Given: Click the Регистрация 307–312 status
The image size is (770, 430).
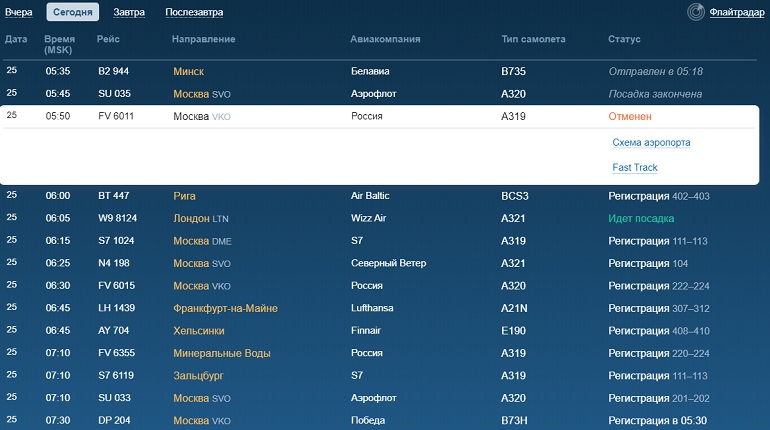Looking at the screenshot, I should [659, 308].
